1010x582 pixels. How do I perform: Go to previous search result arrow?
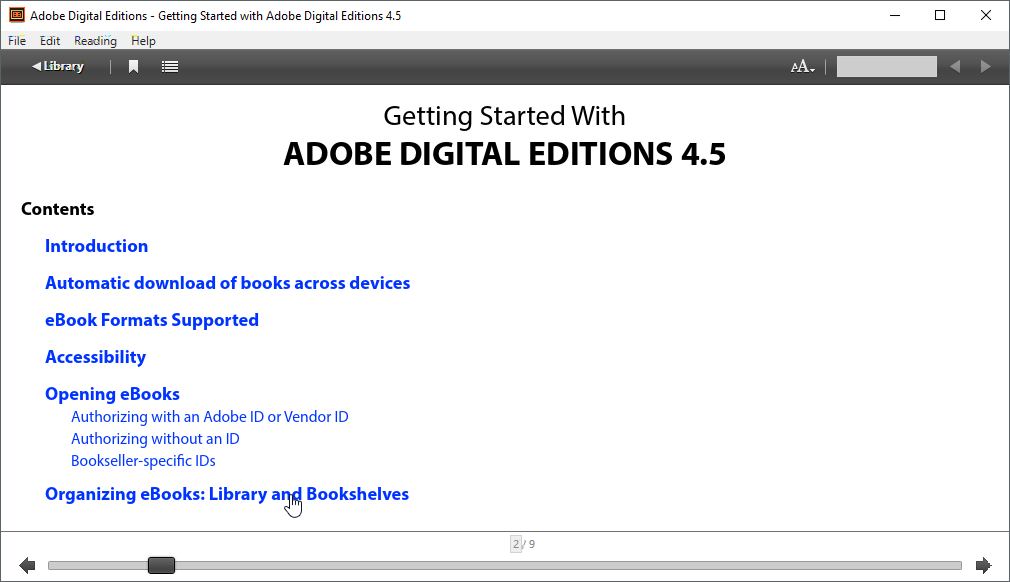click(955, 66)
